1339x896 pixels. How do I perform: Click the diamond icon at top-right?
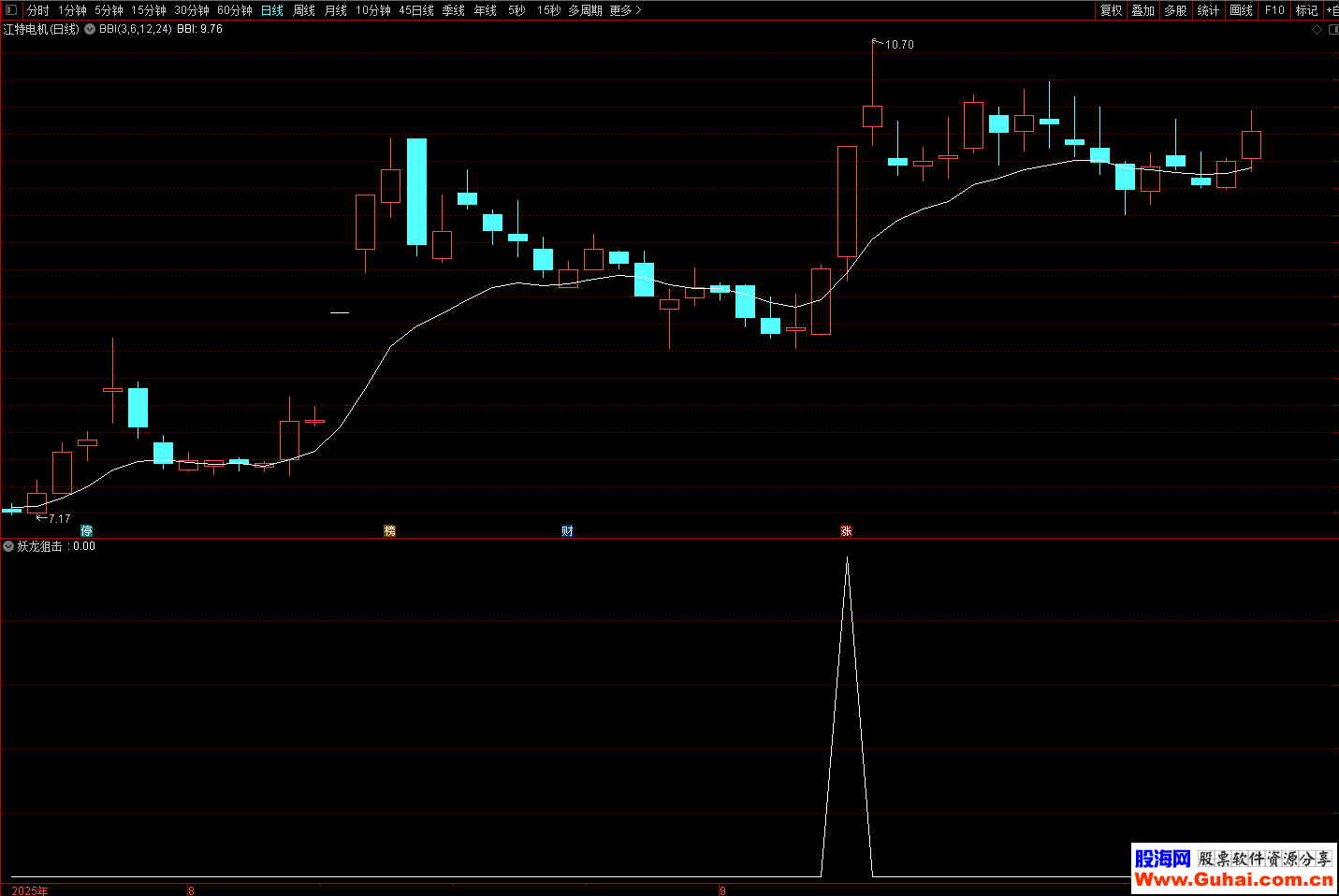(1317, 30)
